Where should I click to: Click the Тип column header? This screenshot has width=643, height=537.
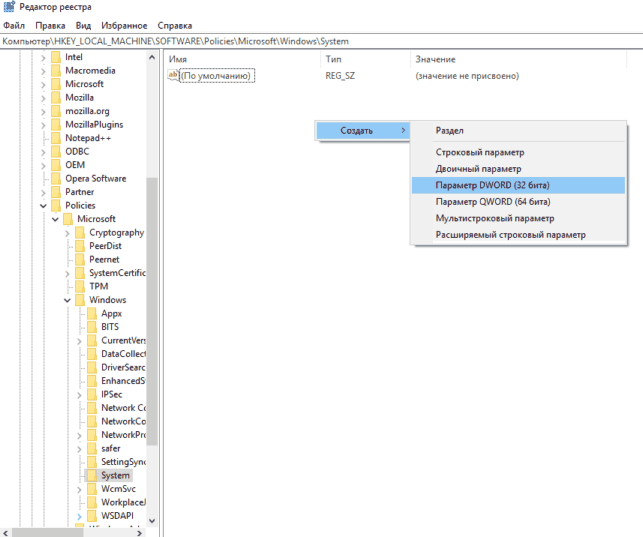(366, 59)
